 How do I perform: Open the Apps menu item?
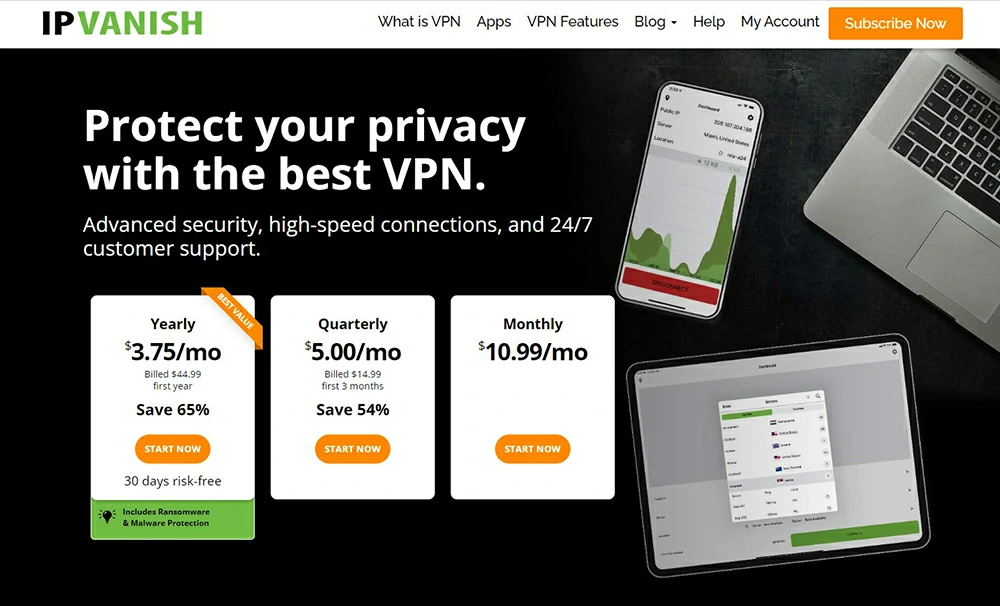pyautogui.click(x=494, y=22)
